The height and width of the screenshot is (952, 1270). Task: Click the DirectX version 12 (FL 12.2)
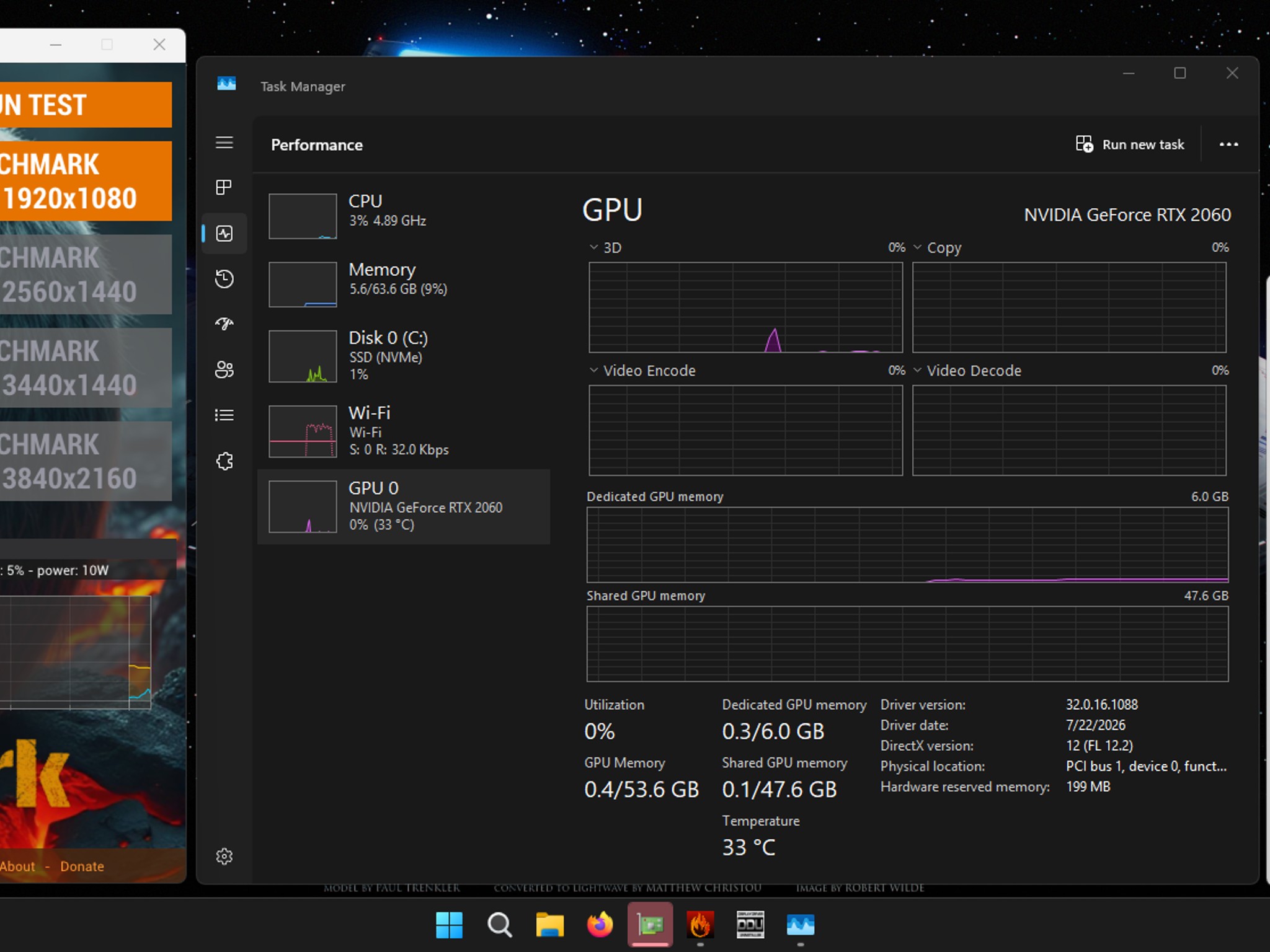pyautogui.click(x=1099, y=745)
